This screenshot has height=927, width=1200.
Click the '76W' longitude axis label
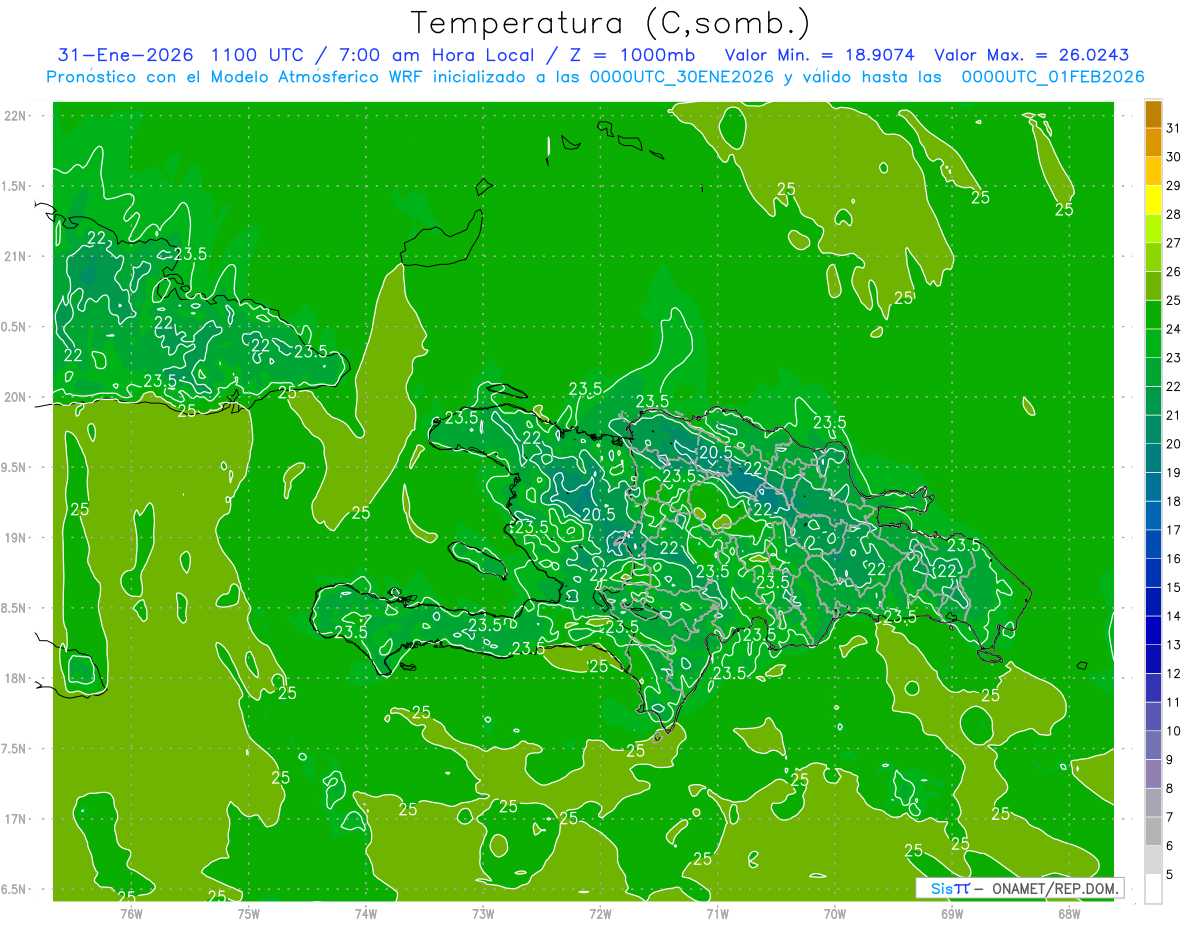(x=131, y=913)
